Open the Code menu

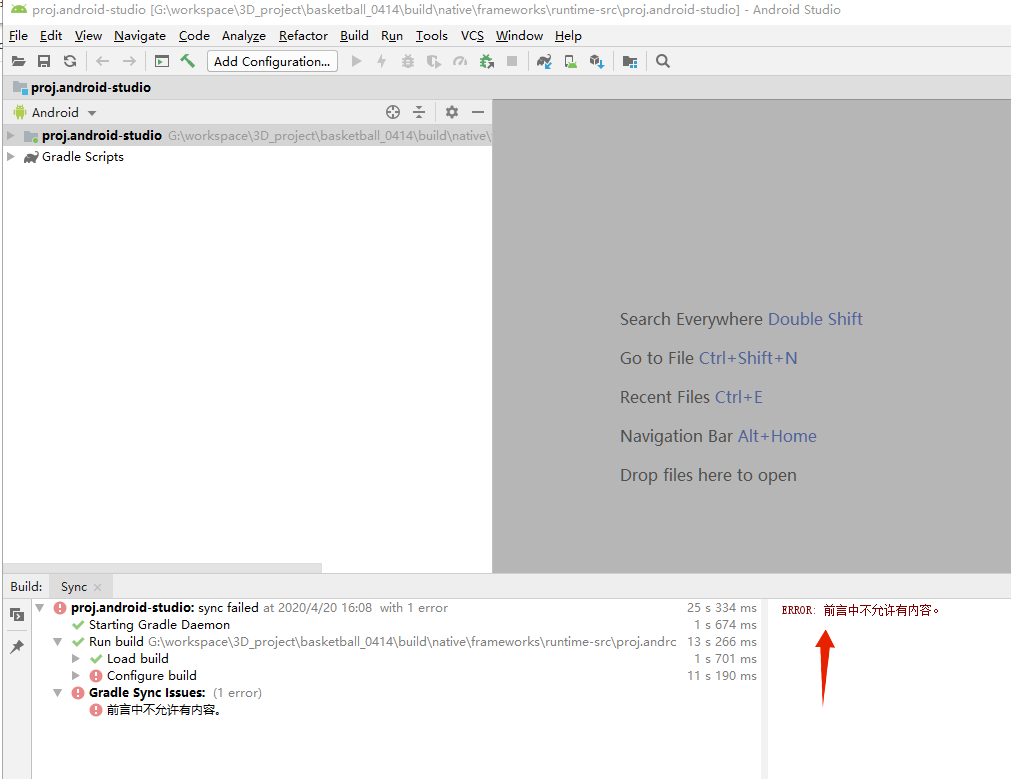pos(194,35)
